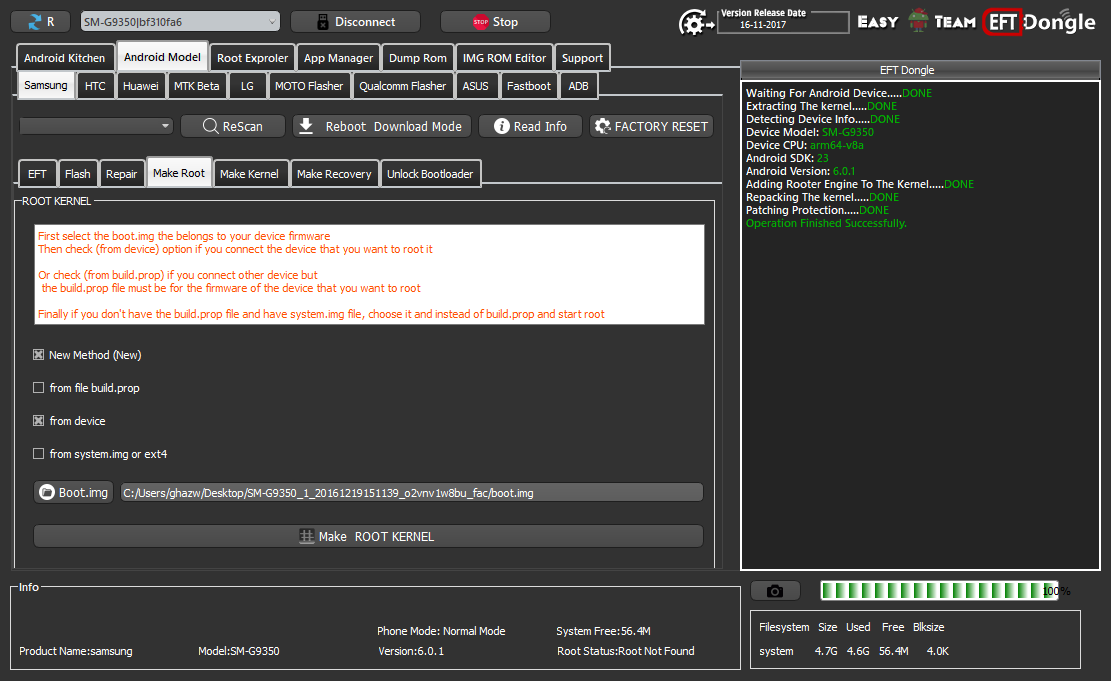
Task: Click the Version Release Date field
Action: [x=782, y=22]
